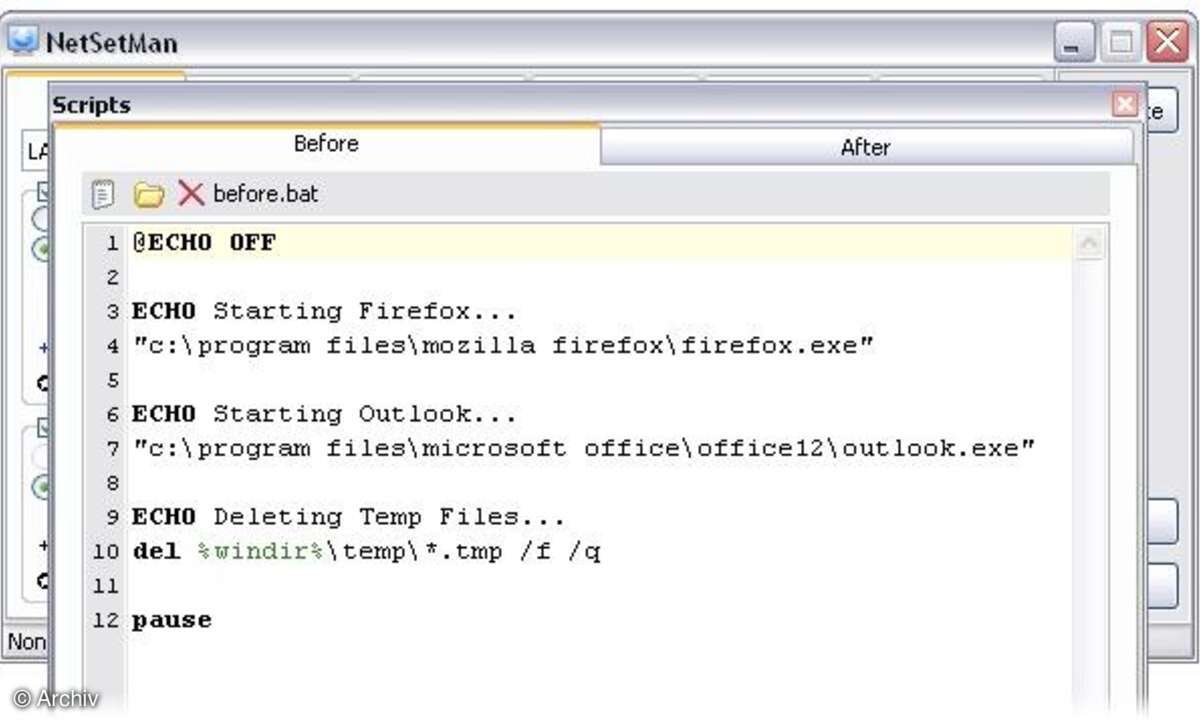
Task: Maximize the NetSetMan window
Action: (1121, 43)
